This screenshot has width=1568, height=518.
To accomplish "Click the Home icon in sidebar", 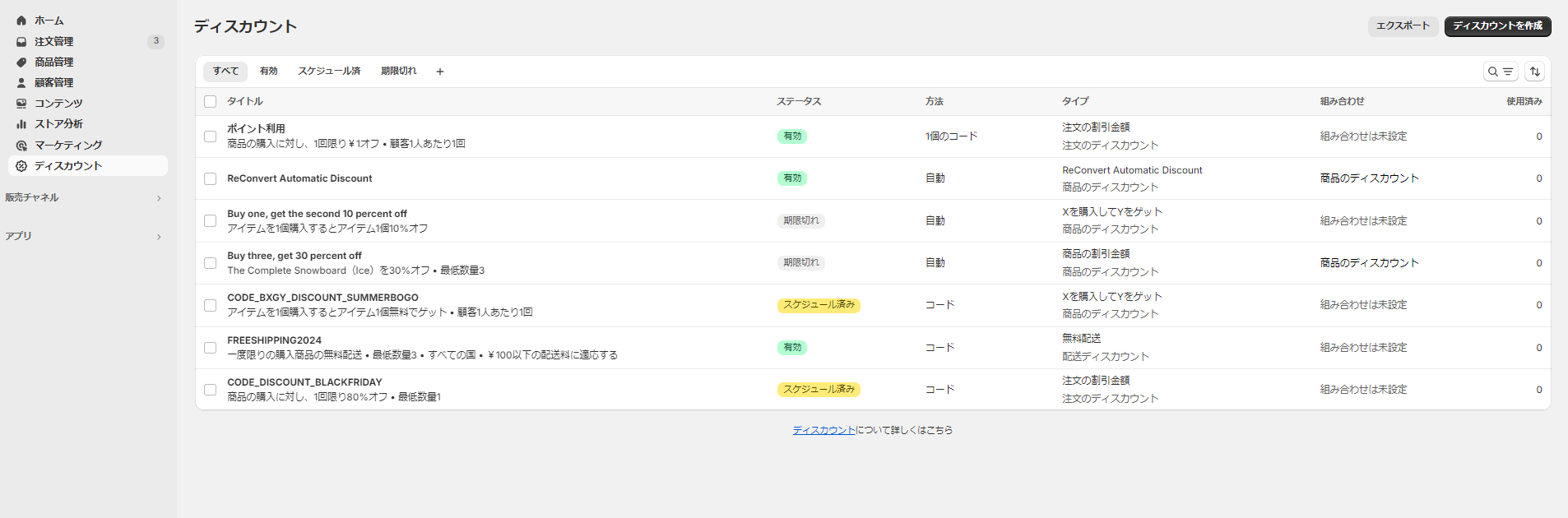I will [x=21, y=21].
